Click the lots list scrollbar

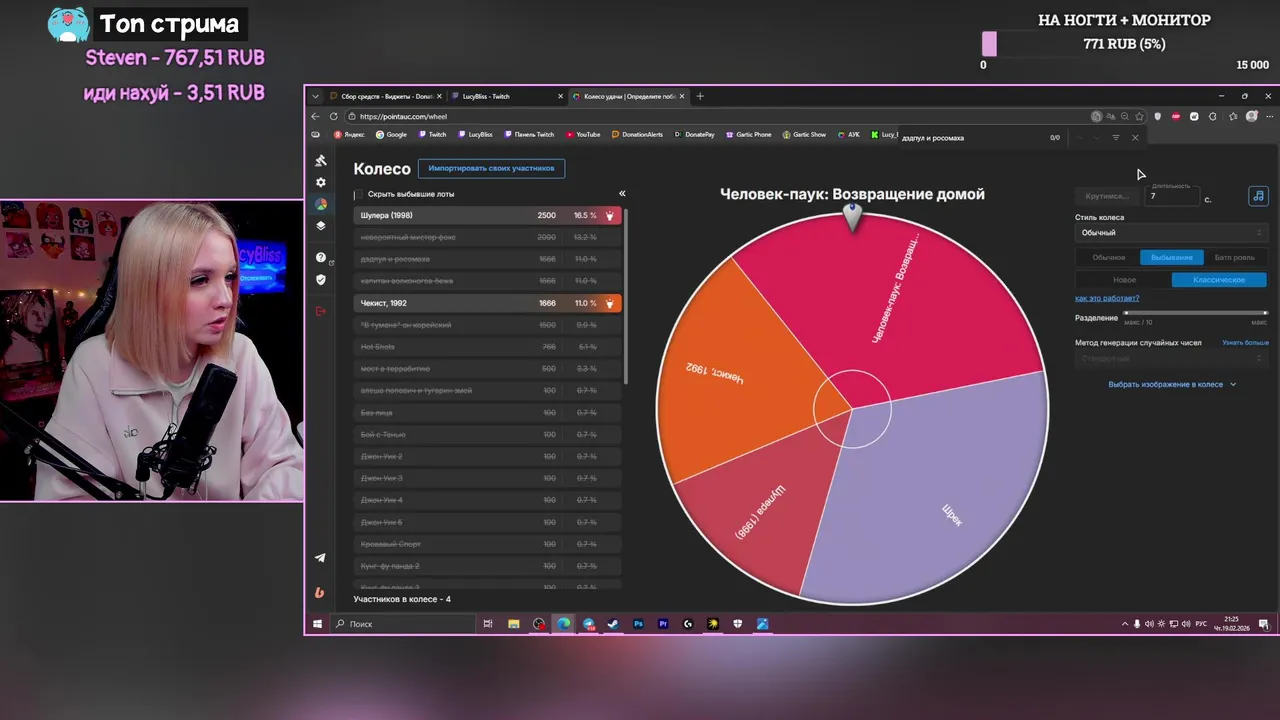(x=626, y=295)
